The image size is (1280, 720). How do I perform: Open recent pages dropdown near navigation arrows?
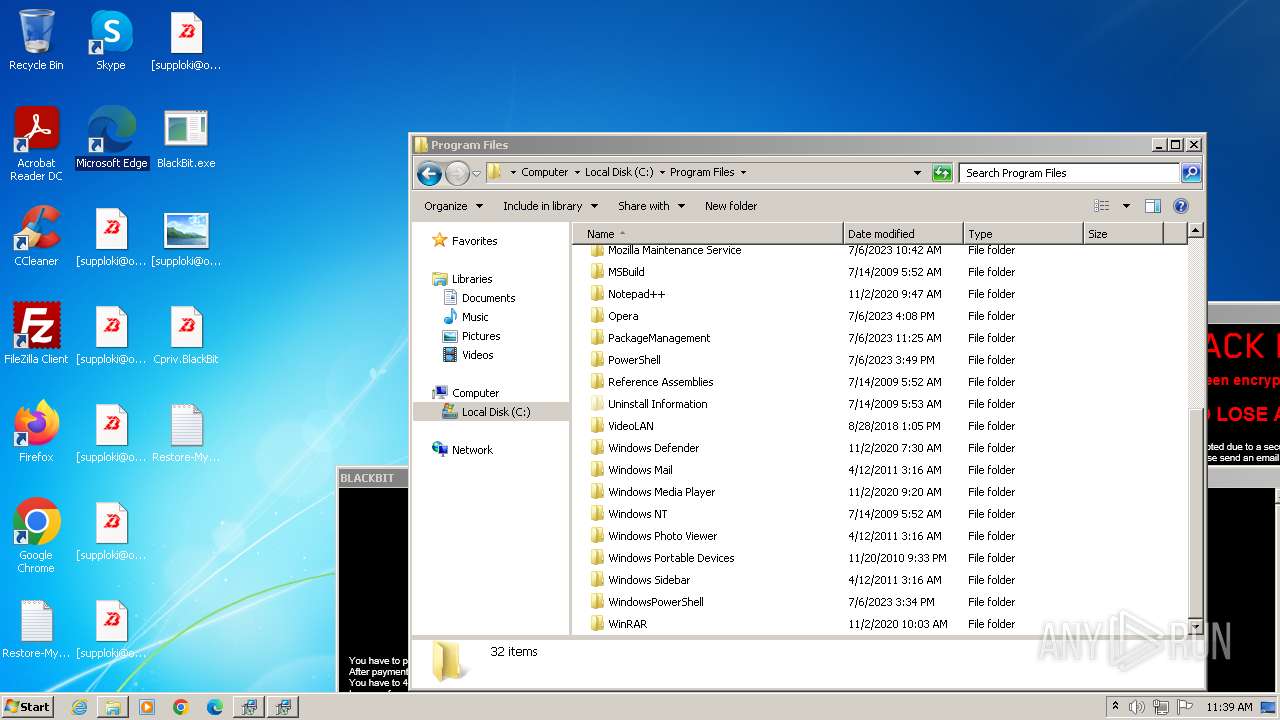pos(476,173)
